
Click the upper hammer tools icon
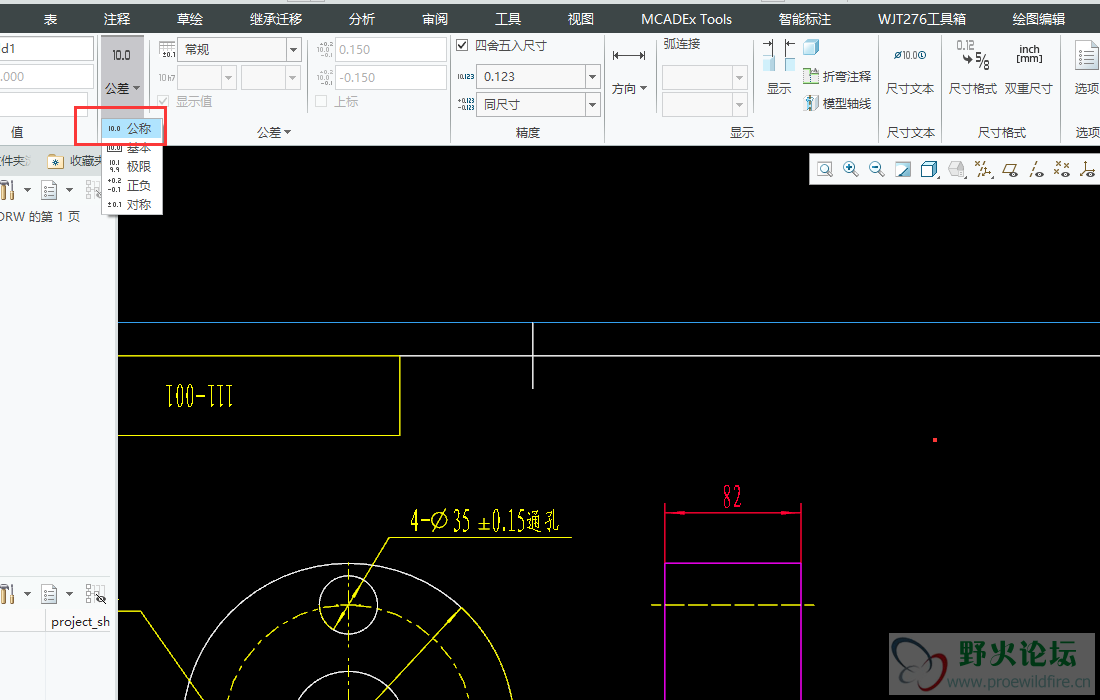click(x=8, y=189)
